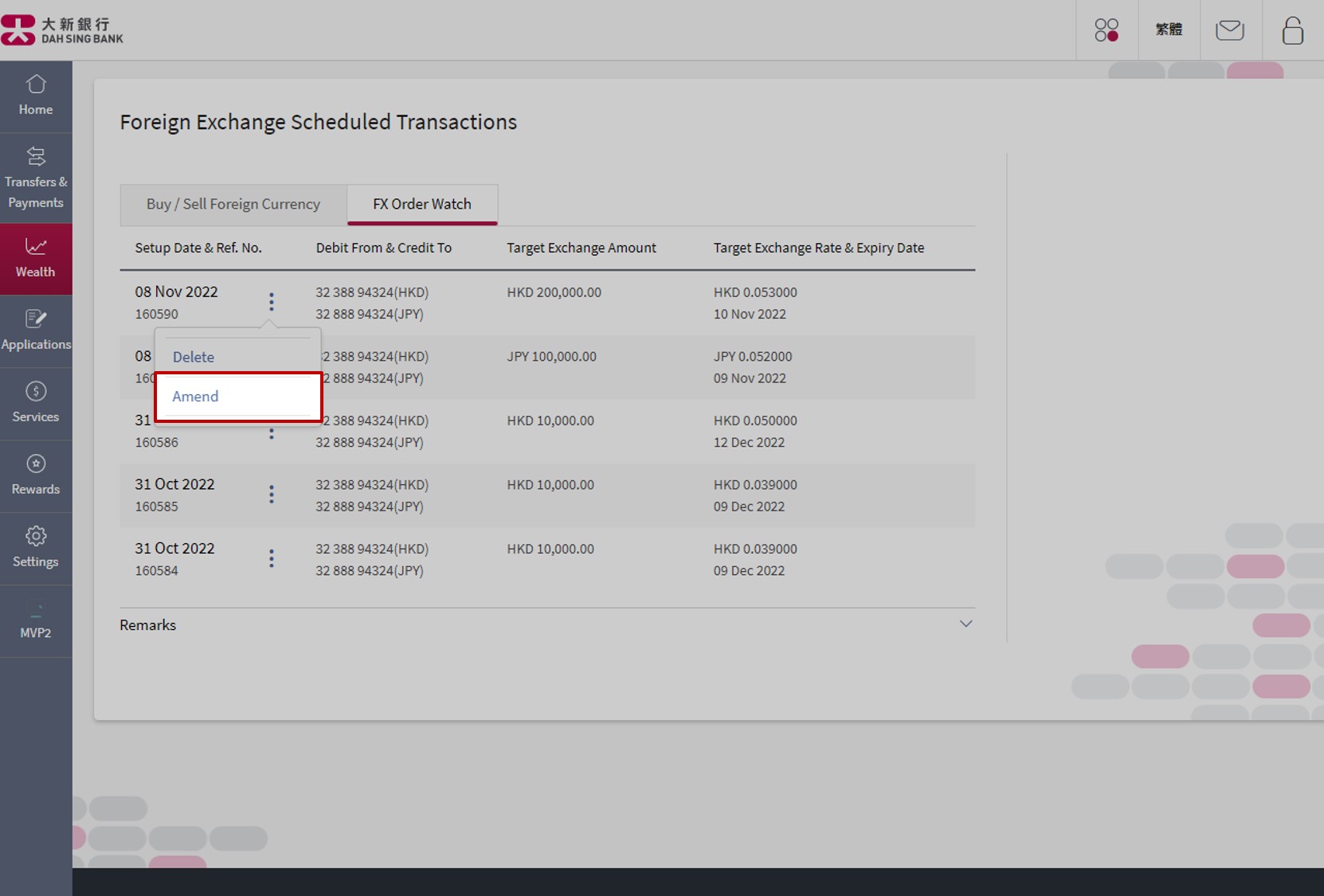Open the Applications sidebar item
The width and height of the screenshot is (1324, 896).
pyautogui.click(x=36, y=331)
